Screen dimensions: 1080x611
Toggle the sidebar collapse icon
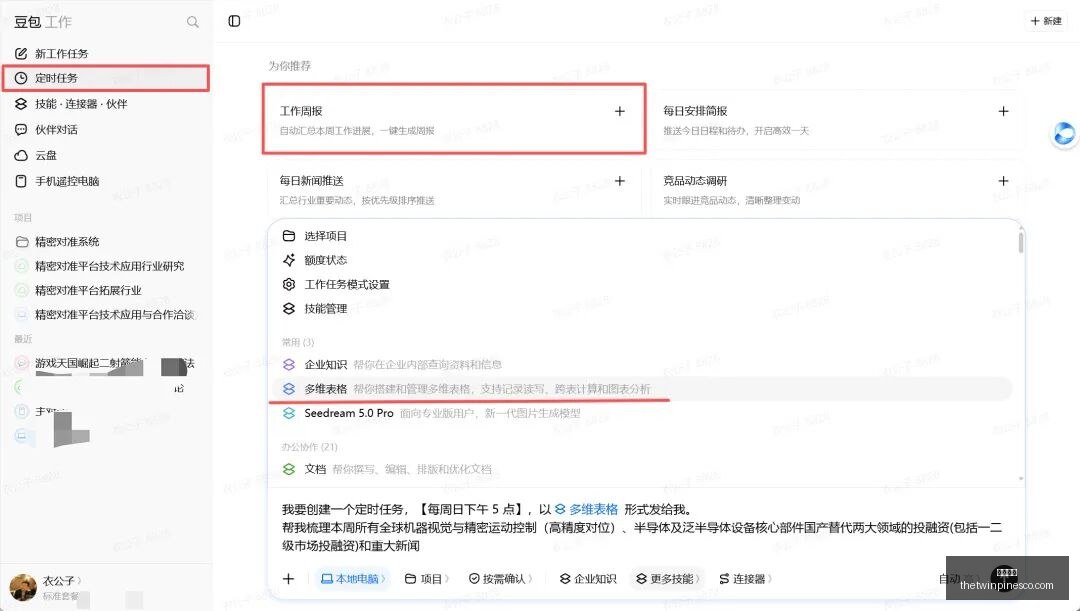pos(234,21)
